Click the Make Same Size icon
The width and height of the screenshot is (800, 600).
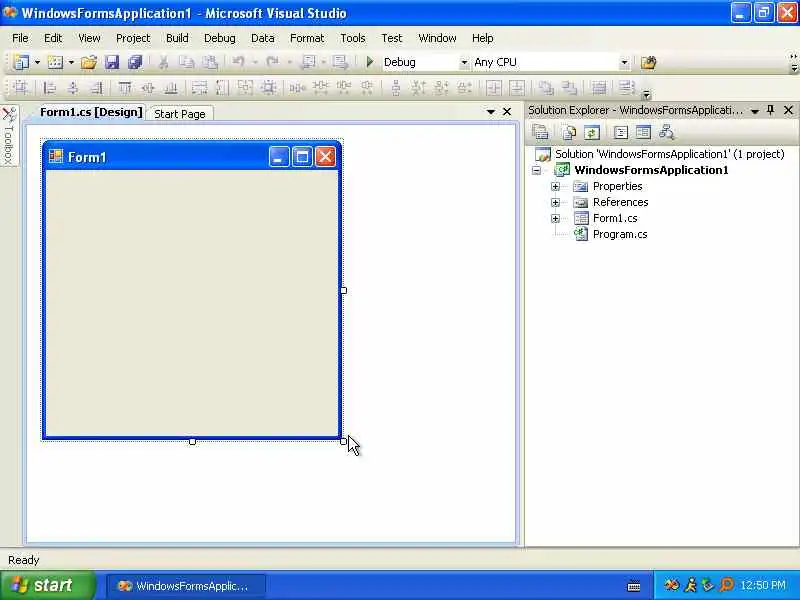(x=245, y=88)
